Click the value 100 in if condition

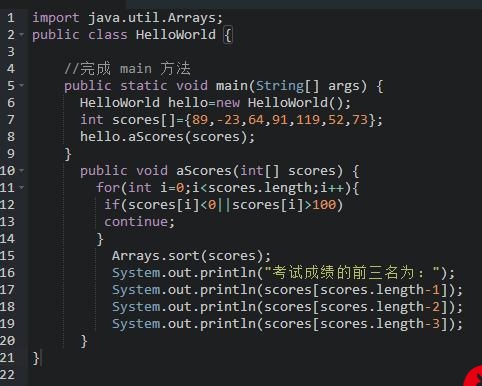click(x=324, y=205)
